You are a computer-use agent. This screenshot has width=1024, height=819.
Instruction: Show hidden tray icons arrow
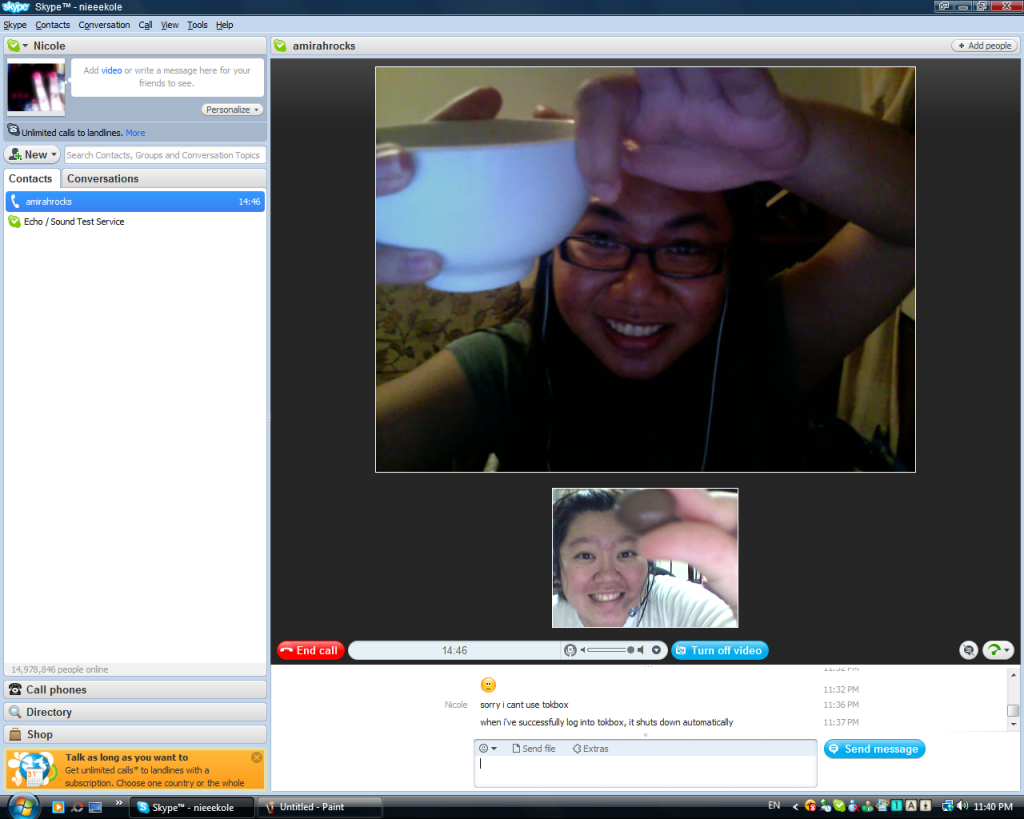[x=795, y=807]
